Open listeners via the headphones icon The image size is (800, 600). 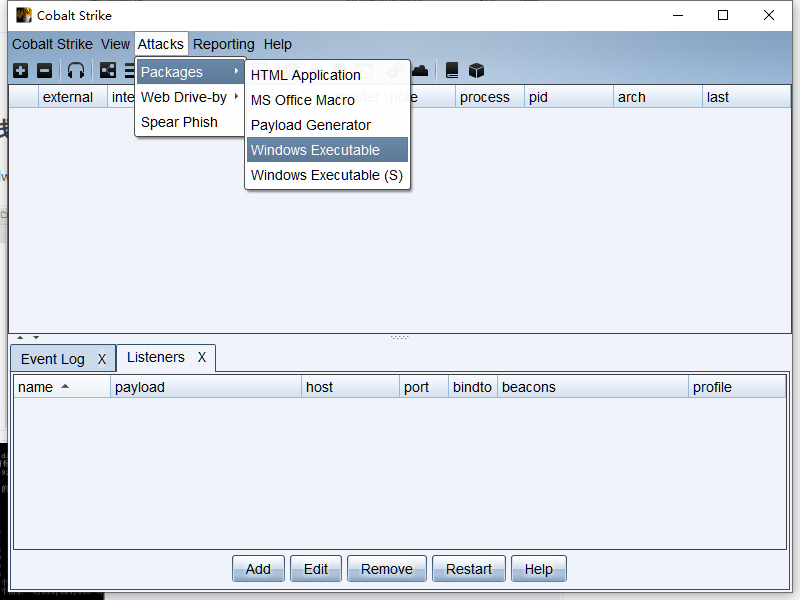tap(76, 70)
